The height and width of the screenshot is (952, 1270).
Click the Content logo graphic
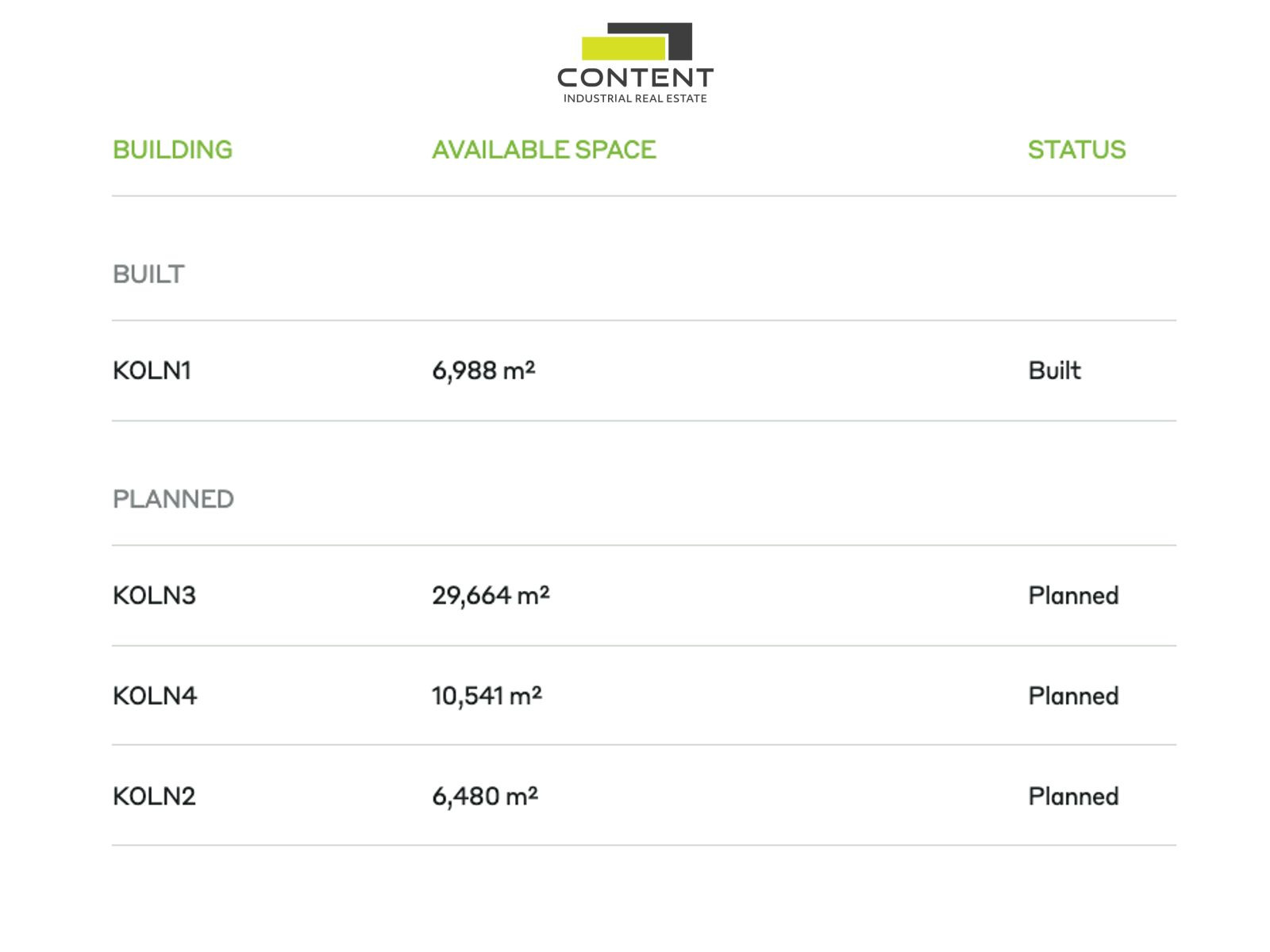tap(637, 42)
